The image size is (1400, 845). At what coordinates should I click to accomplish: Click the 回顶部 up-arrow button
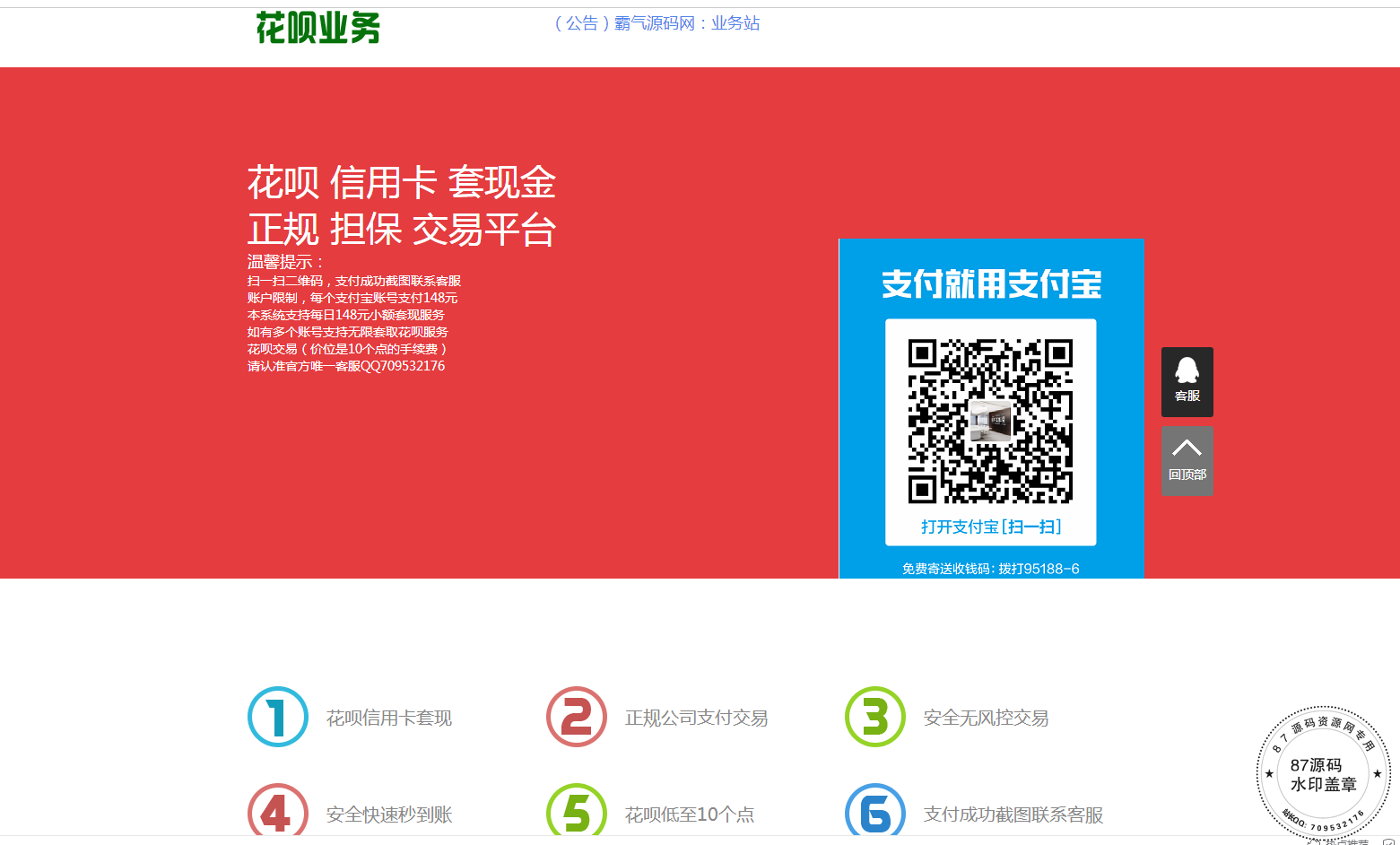pos(1187,460)
